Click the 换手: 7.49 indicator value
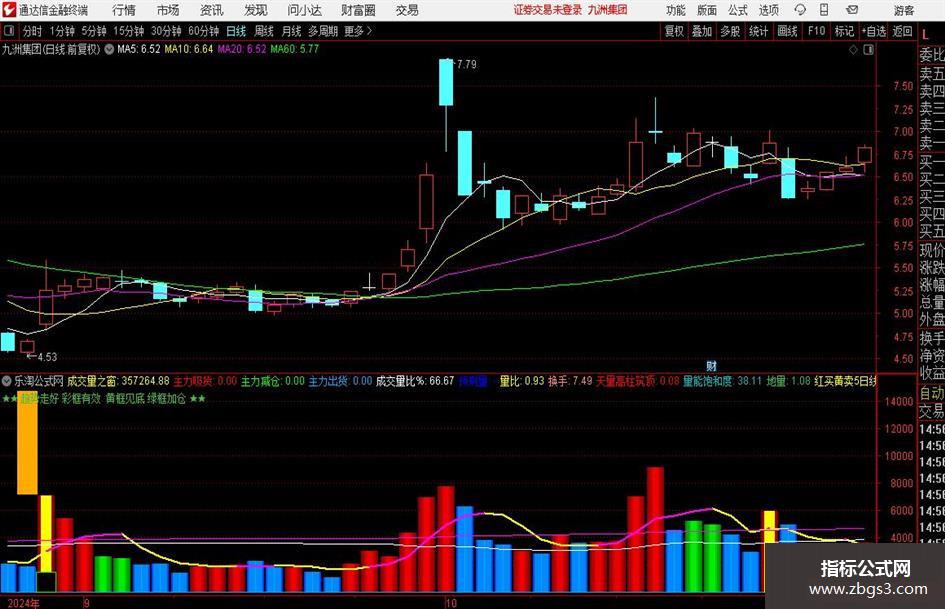Image resolution: width=945 pixels, height=609 pixels. pos(570,381)
